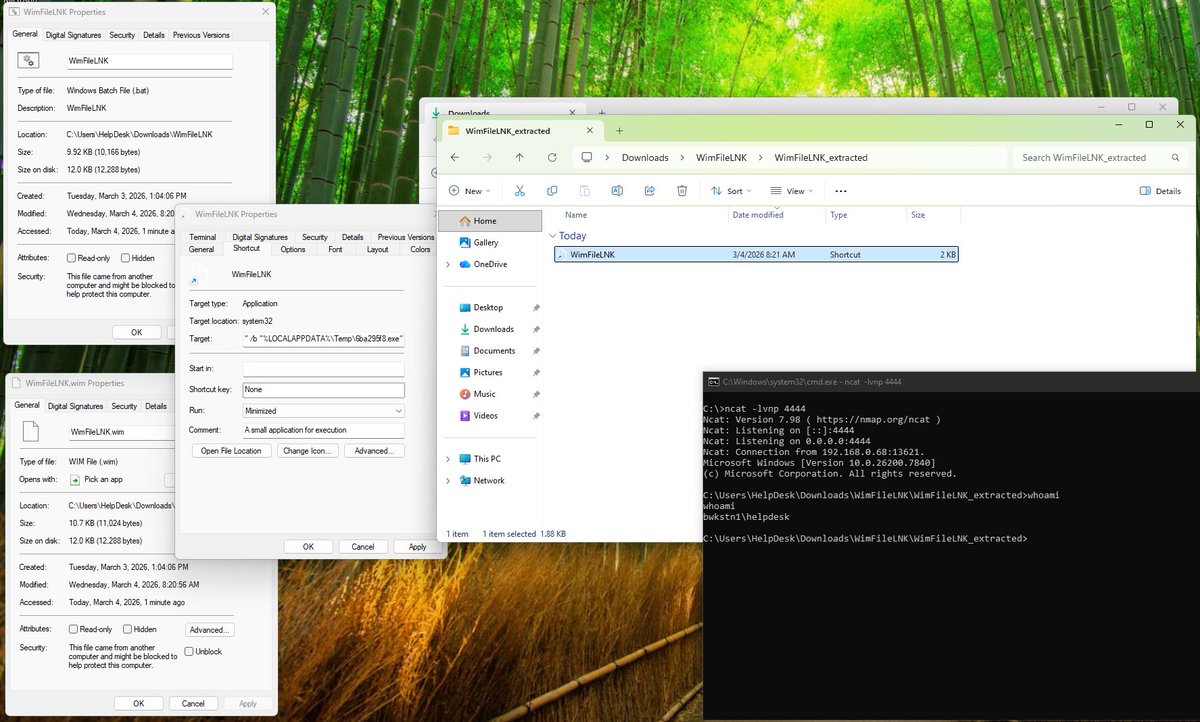This screenshot has height=722, width=1200.
Task: Click the Delete trash icon
Action: [682, 190]
